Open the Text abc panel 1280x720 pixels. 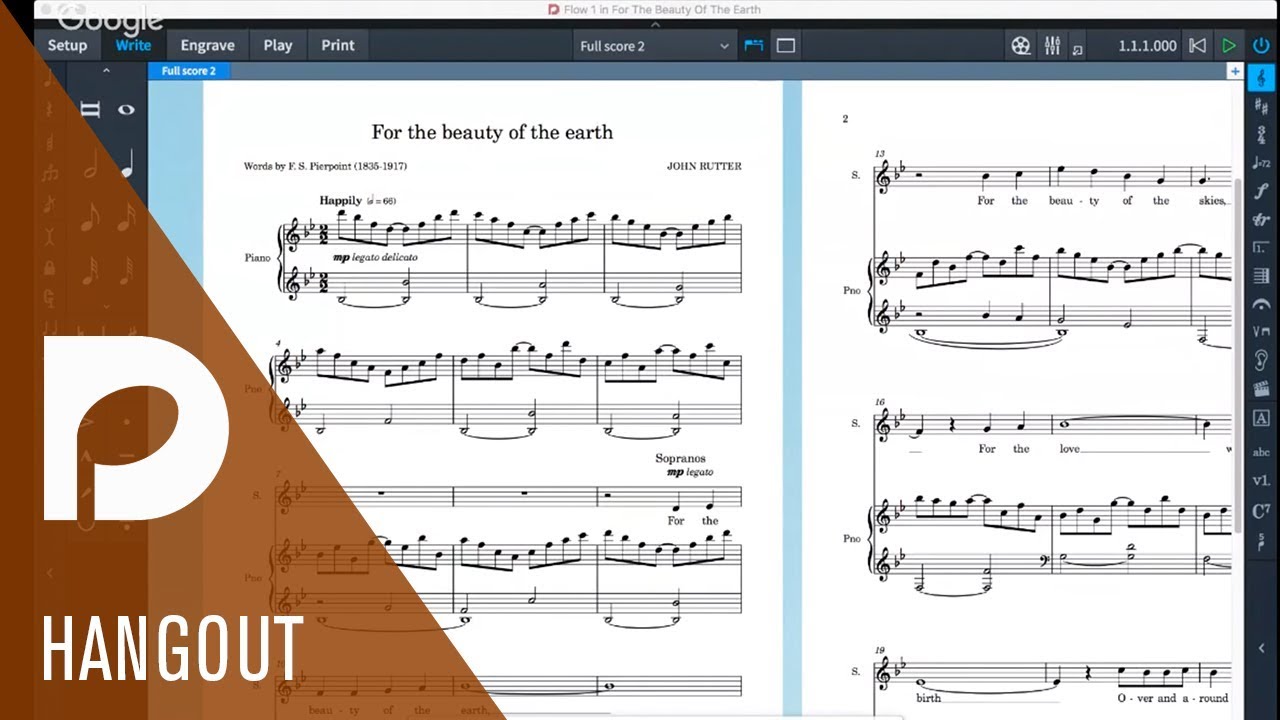click(x=1261, y=452)
